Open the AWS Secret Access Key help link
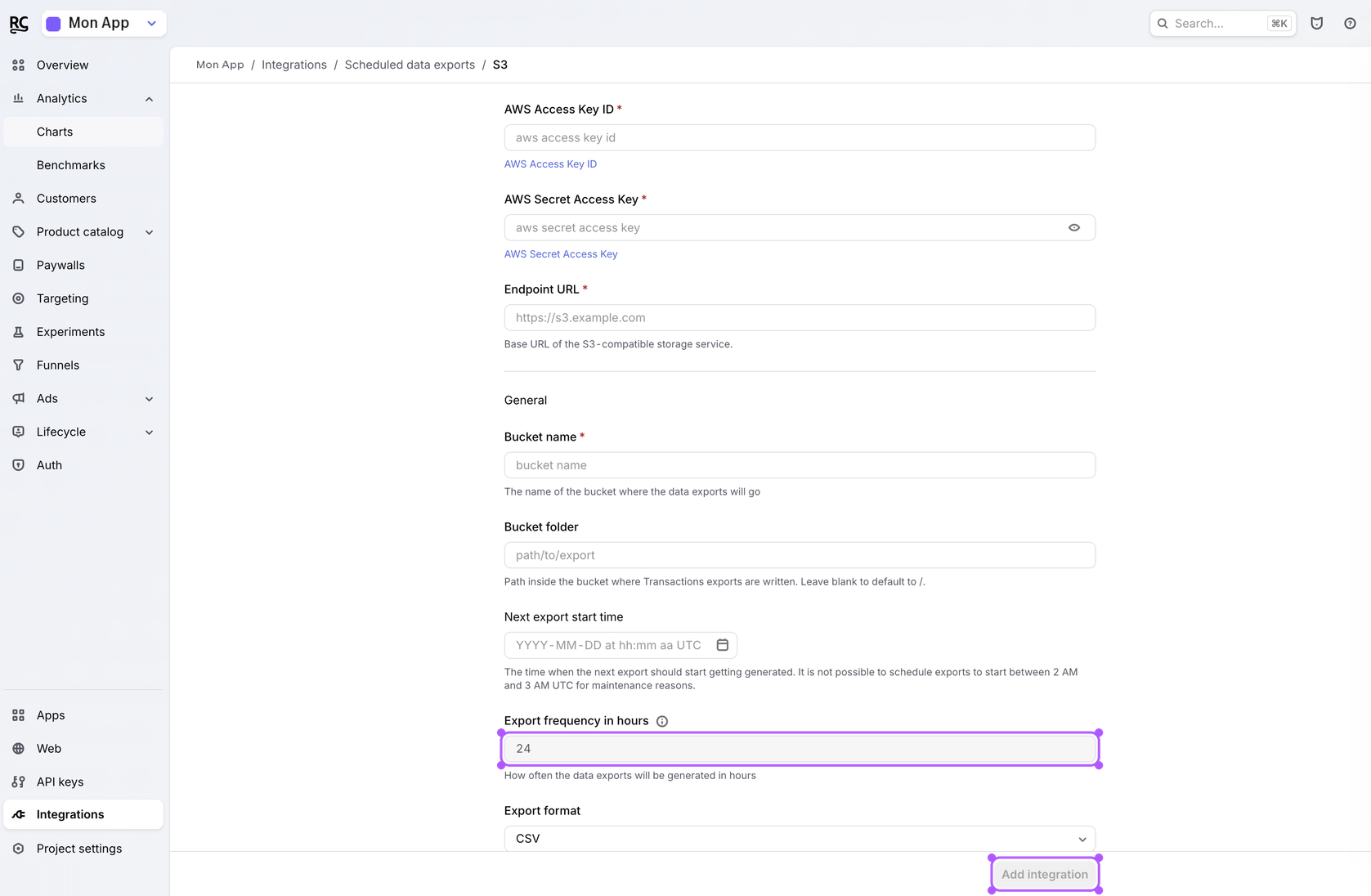This screenshot has height=896, width=1371. (x=561, y=254)
